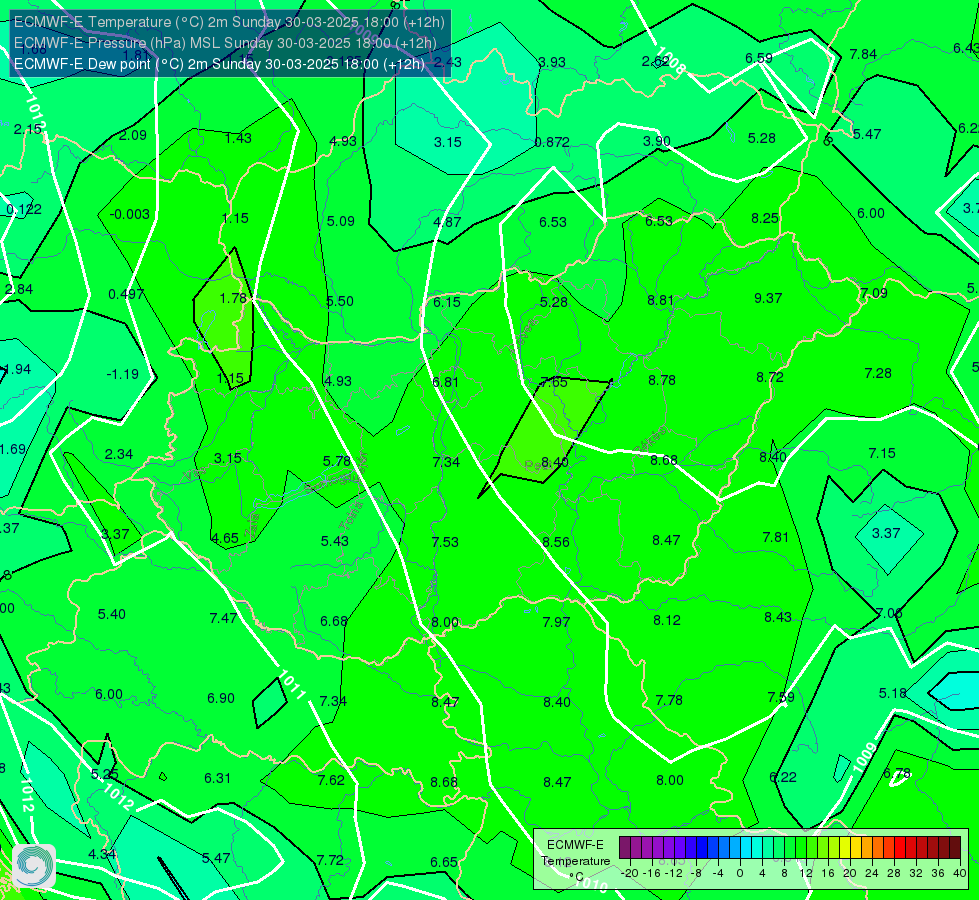979x900 pixels.
Task: Pick the green legend swatch above 12
Action: point(800,848)
